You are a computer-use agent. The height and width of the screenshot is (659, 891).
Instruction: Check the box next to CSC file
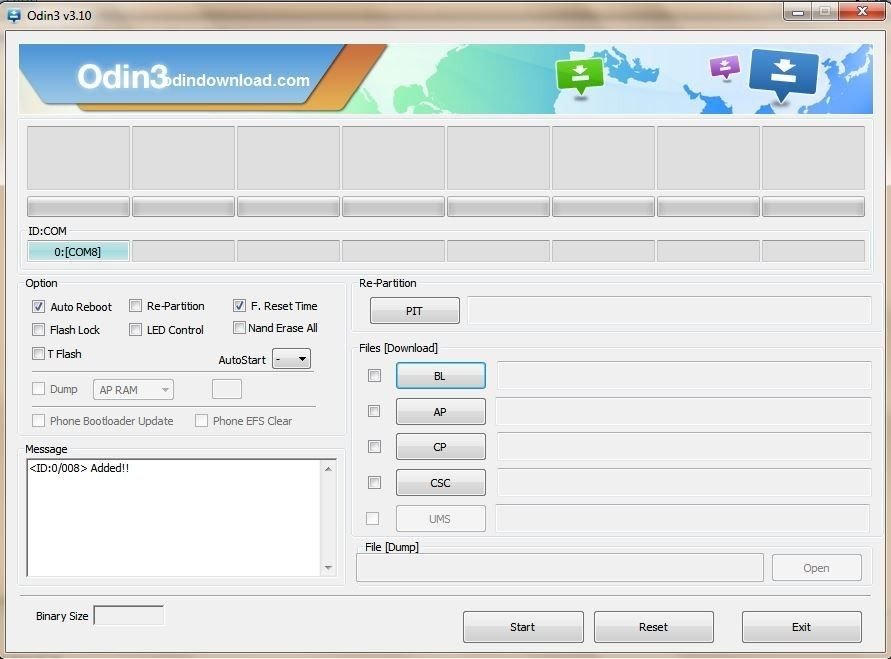pos(374,482)
